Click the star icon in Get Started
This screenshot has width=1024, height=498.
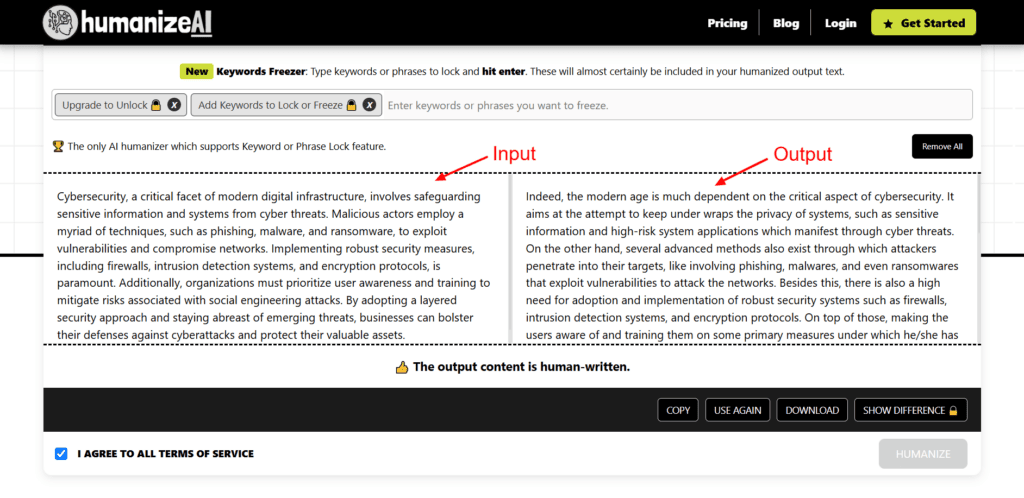coord(888,24)
